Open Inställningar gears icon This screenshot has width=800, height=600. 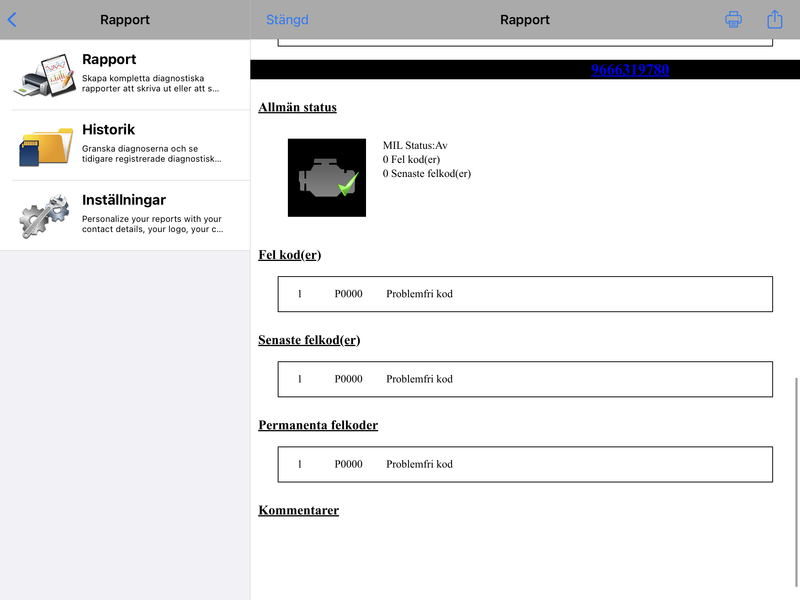pyautogui.click(x=44, y=216)
